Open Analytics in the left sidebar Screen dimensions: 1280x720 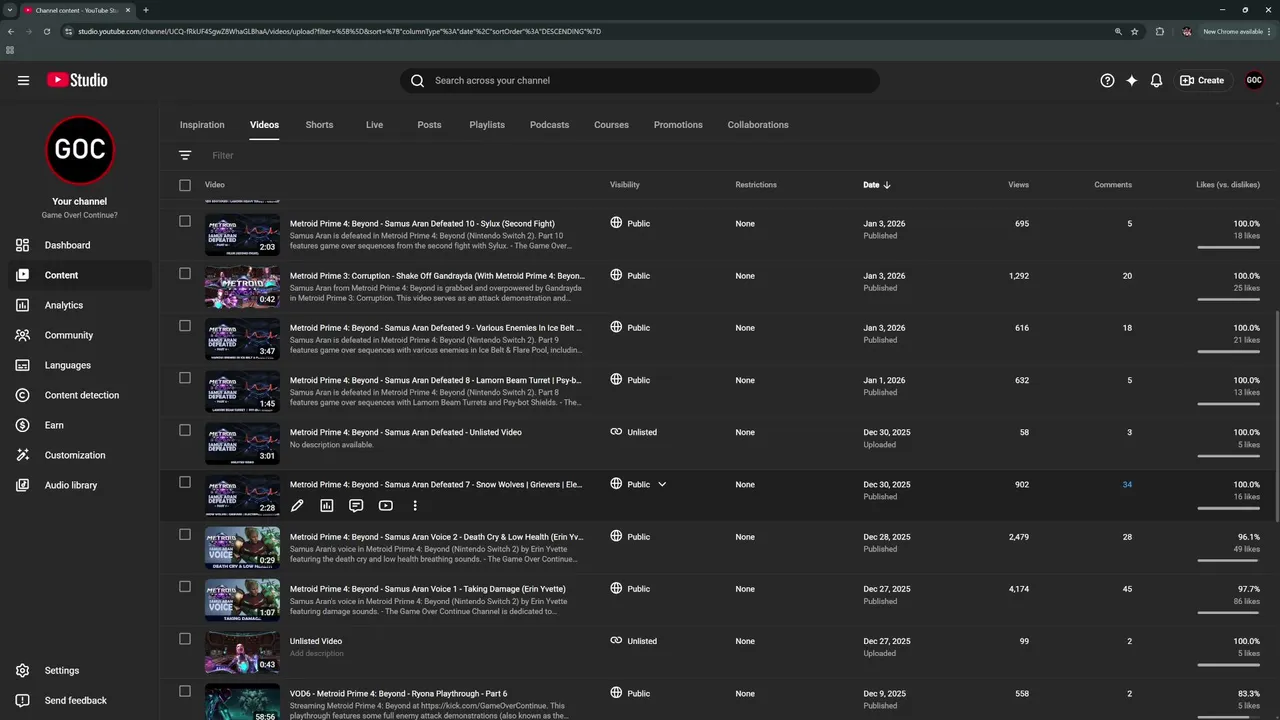[x=64, y=305]
